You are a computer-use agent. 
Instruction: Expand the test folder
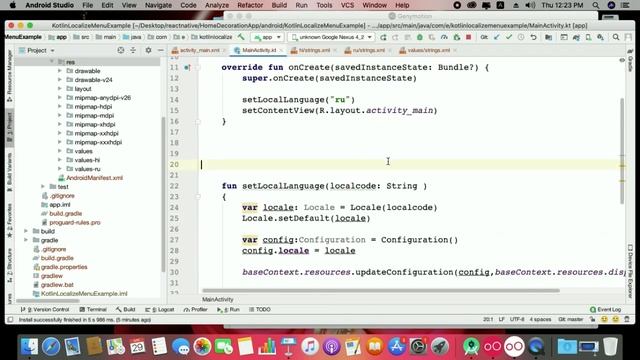(43, 187)
